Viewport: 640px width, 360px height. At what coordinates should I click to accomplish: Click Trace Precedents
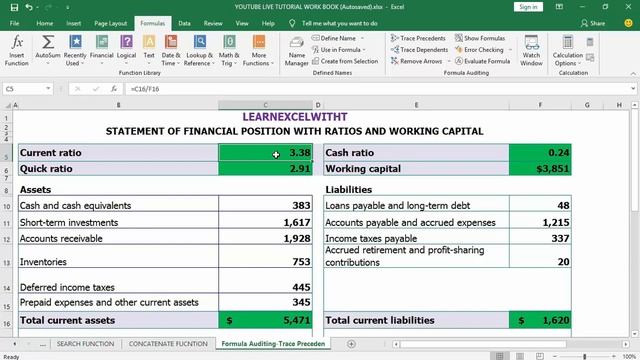point(418,38)
